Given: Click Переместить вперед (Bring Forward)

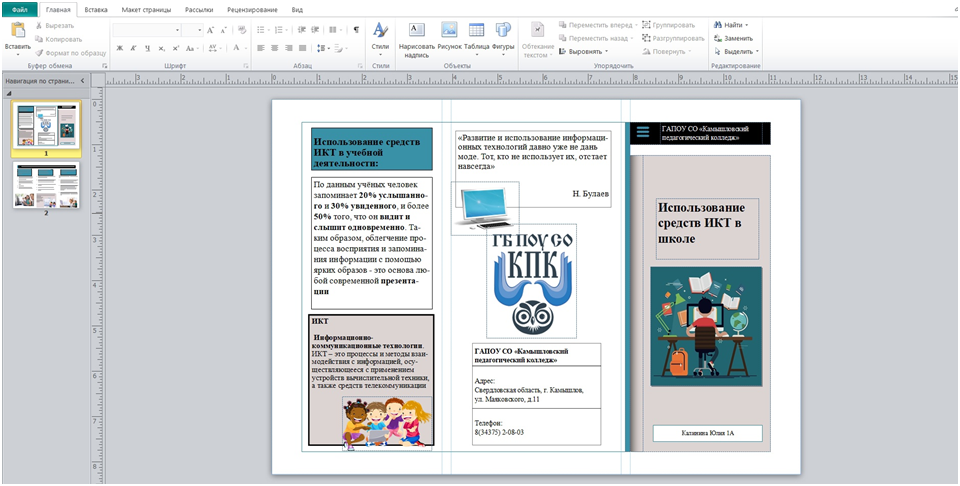Looking at the screenshot, I should (x=598, y=25).
